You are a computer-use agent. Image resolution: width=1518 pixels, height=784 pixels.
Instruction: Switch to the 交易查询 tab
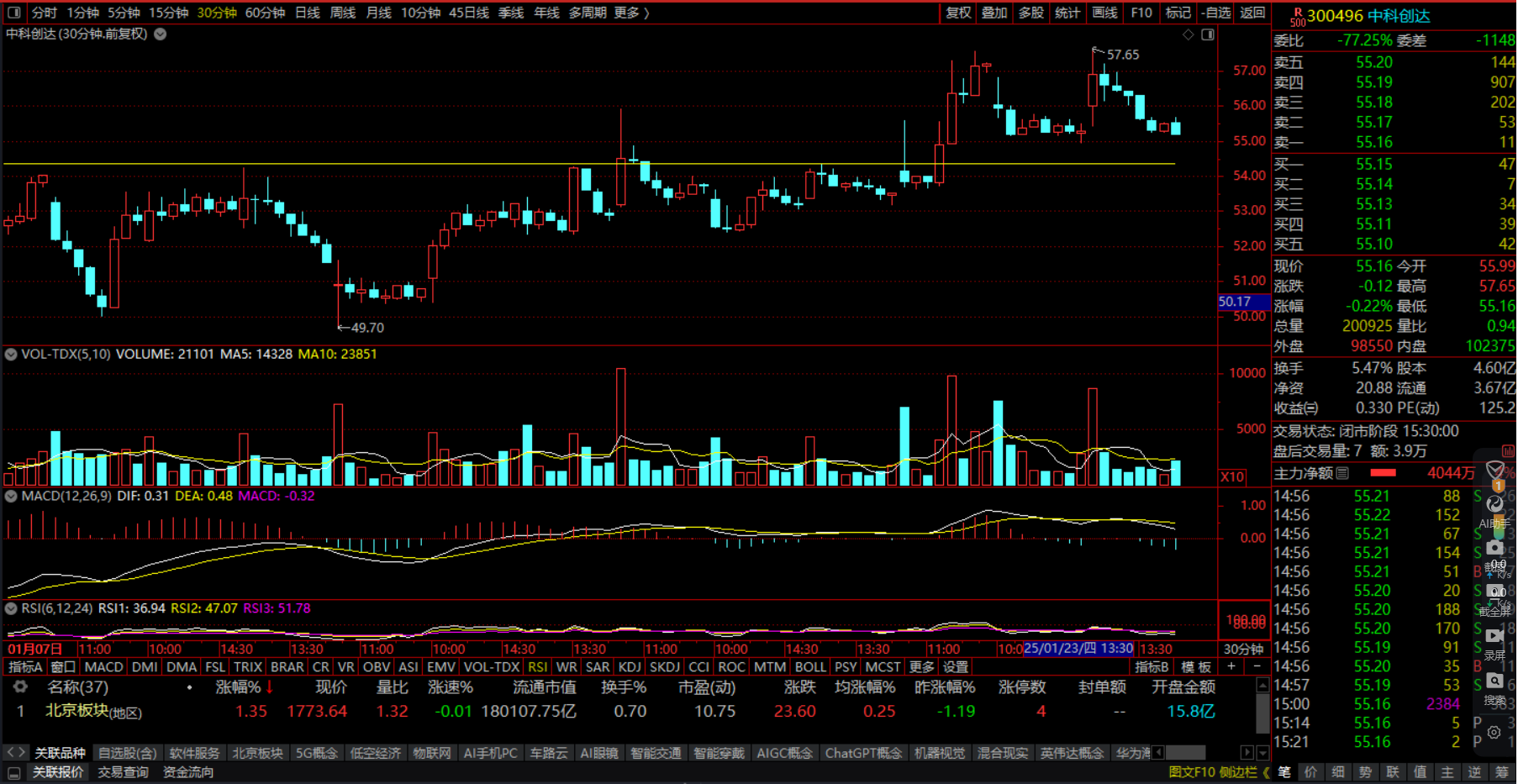coord(123,772)
